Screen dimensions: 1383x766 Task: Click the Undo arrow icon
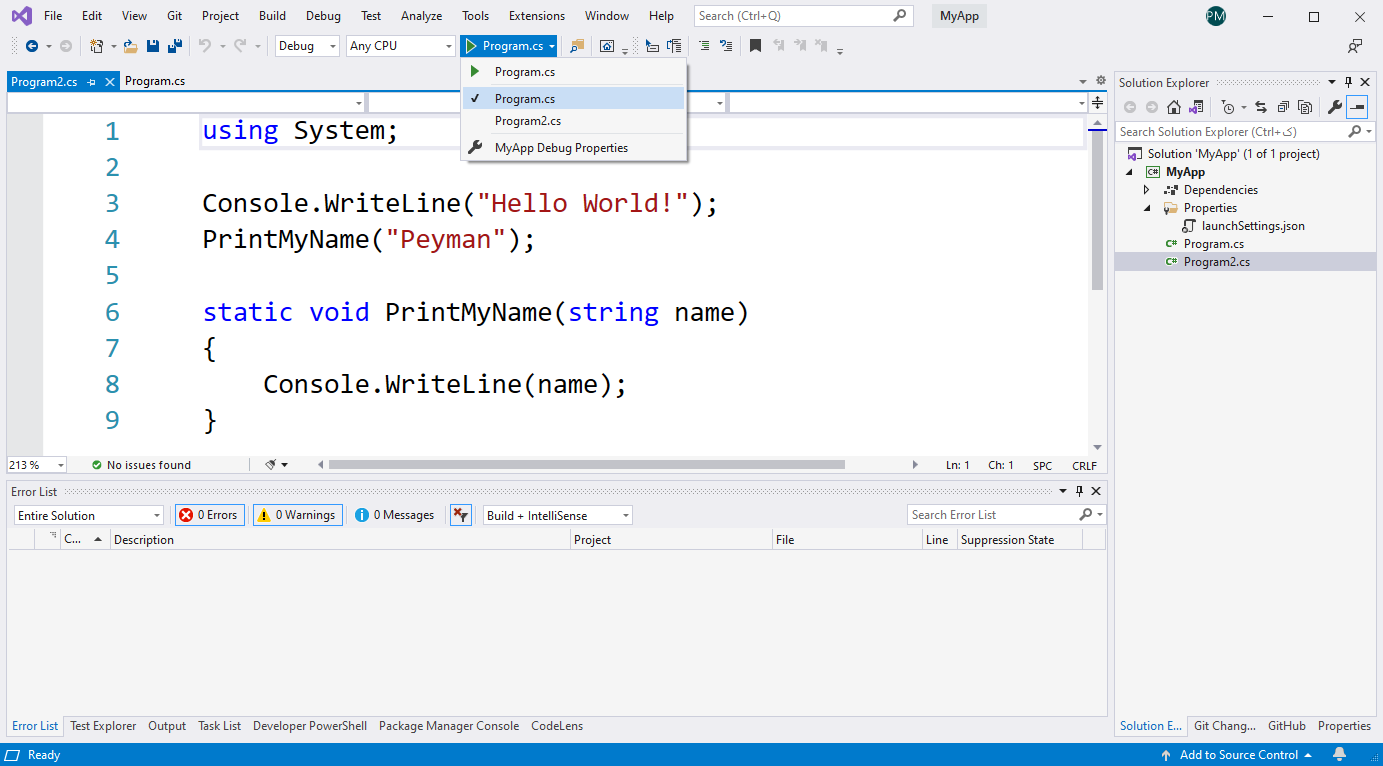point(205,46)
